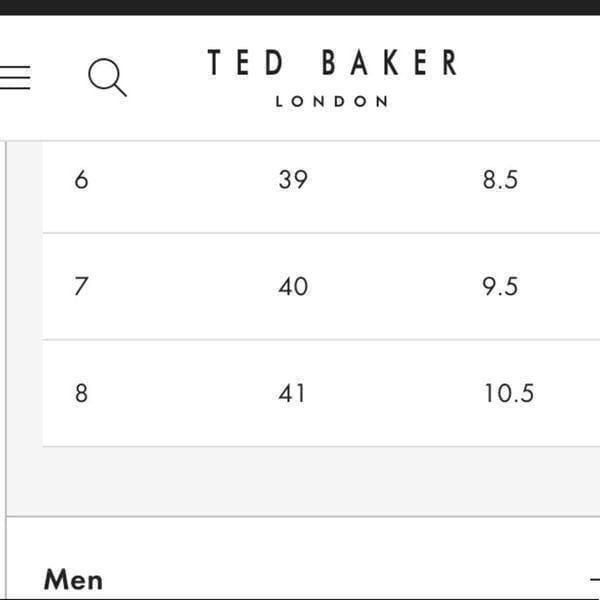Select the Men size guide heading
The image size is (600, 600).
(x=73, y=580)
